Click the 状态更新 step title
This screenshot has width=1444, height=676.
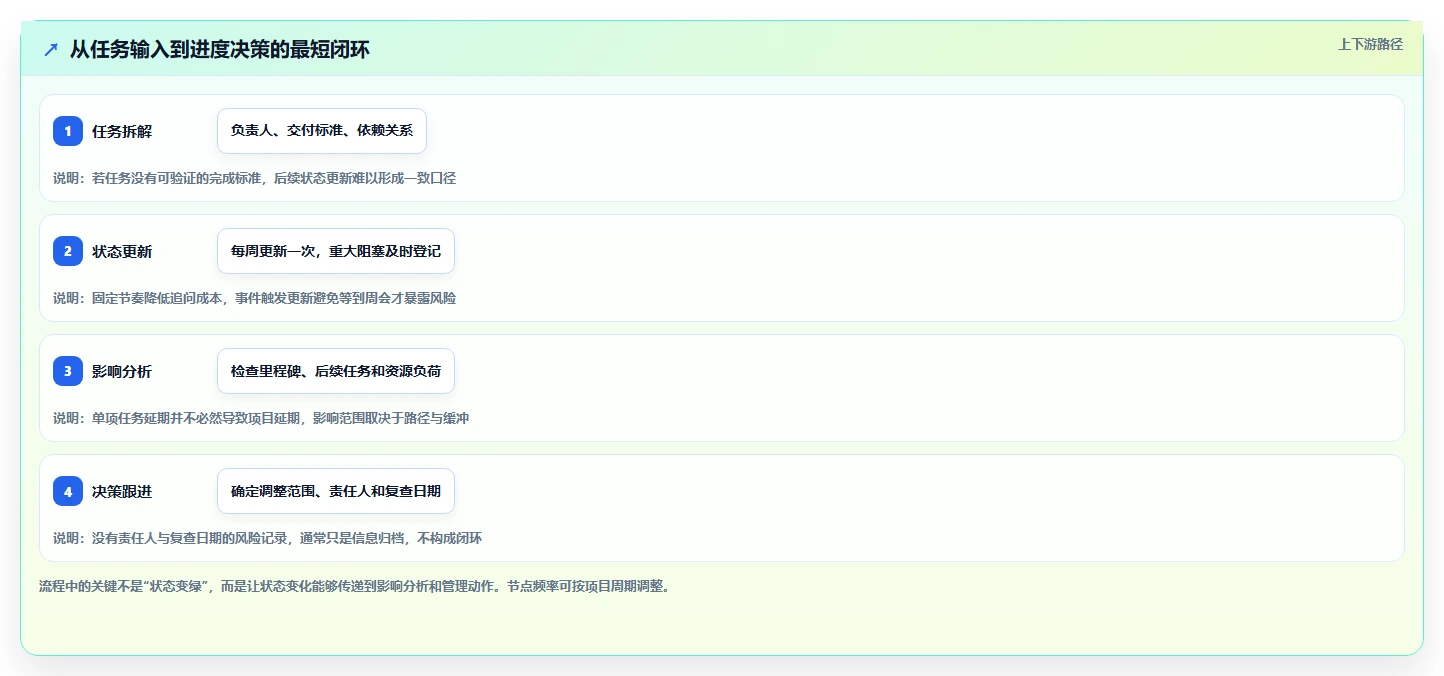[122, 251]
